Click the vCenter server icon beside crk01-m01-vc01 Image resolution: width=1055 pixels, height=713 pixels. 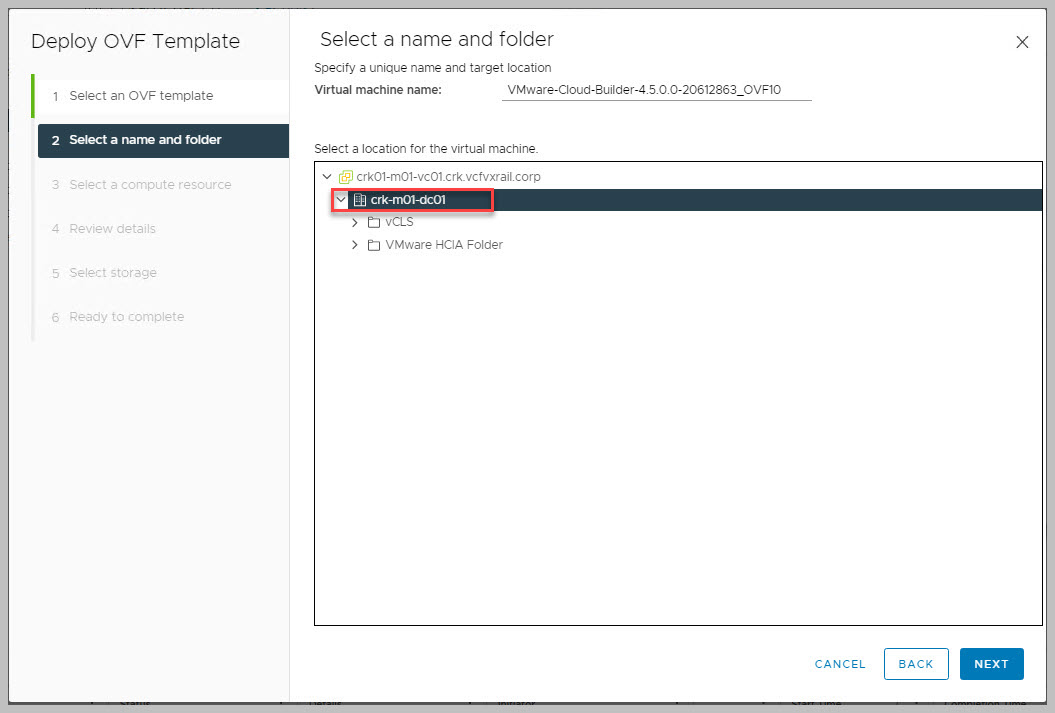click(346, 177)
